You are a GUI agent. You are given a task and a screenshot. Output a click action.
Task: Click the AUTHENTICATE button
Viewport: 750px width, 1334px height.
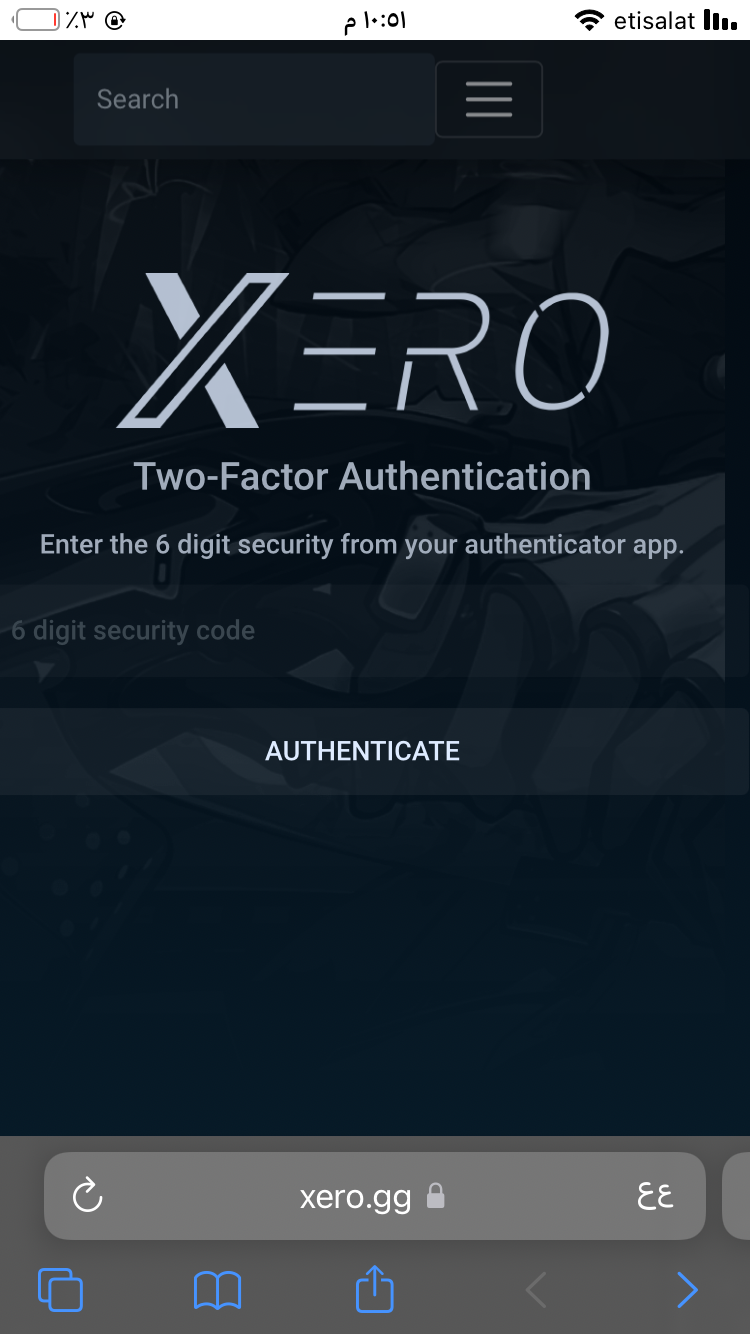(362, 751)
